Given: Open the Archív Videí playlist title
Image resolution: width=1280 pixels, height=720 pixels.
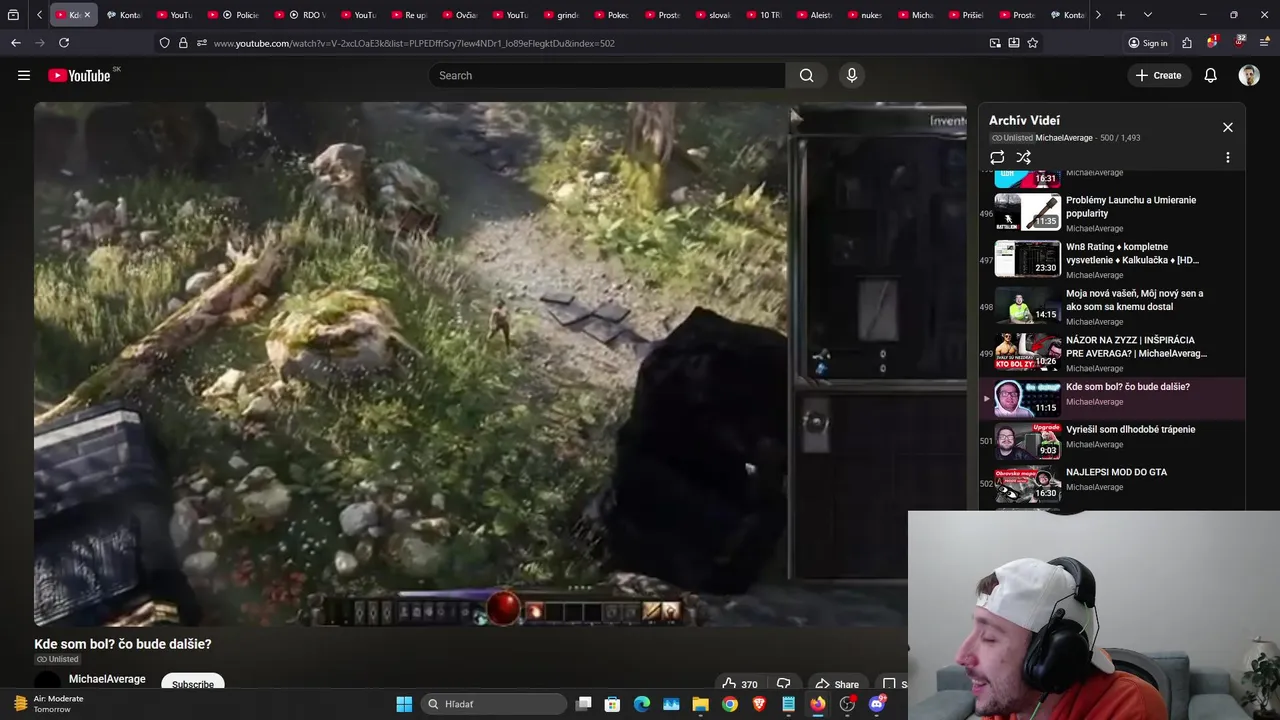Looking at the screenshot, I should pos(1024,120).
